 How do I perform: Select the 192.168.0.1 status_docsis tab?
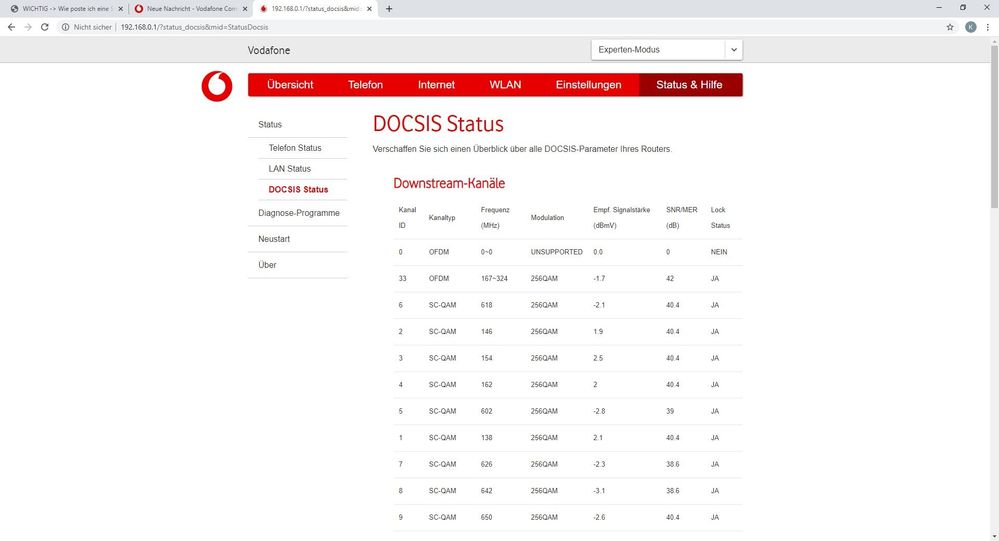pos(315,9)
